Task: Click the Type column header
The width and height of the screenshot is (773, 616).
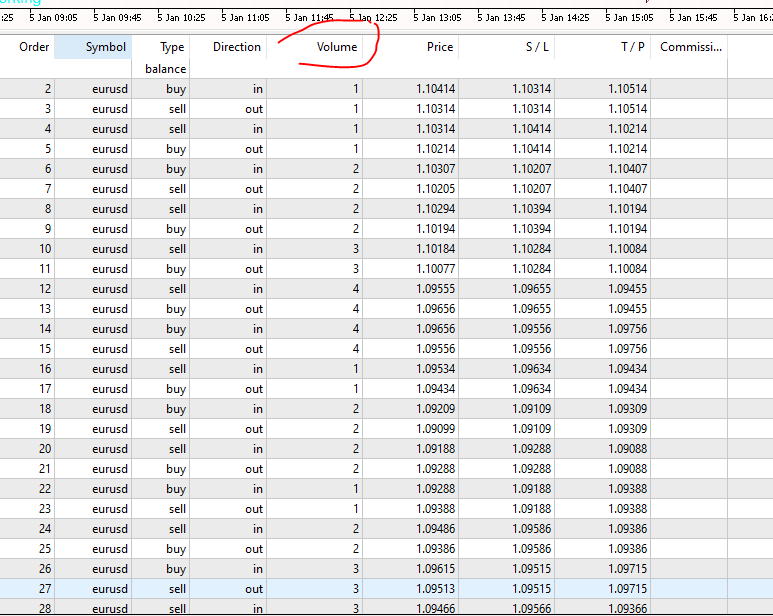Action: pyautogui.click(x=172, y=47)
